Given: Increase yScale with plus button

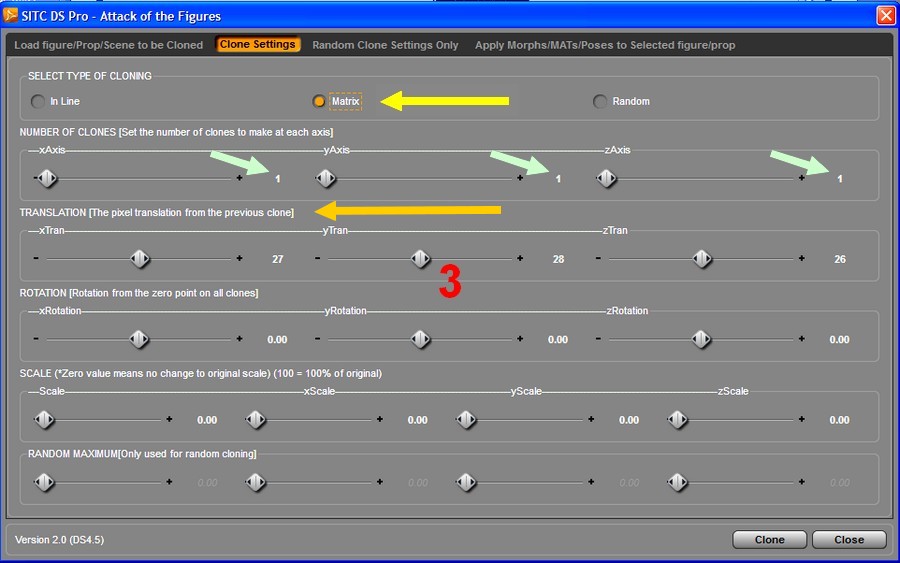Looking at the screenshot, I should point(591,419).
